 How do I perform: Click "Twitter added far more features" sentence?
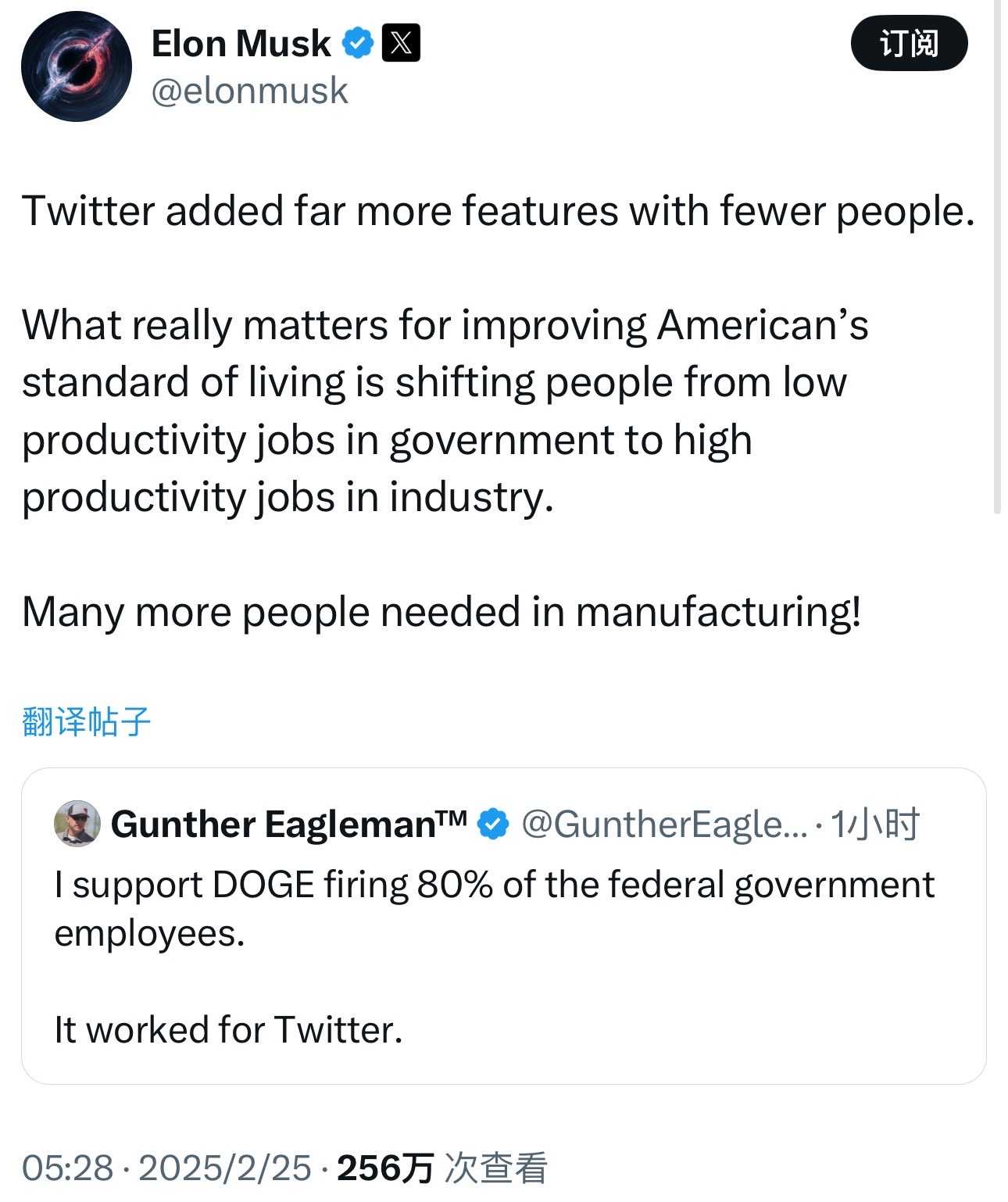coord(498,211)
